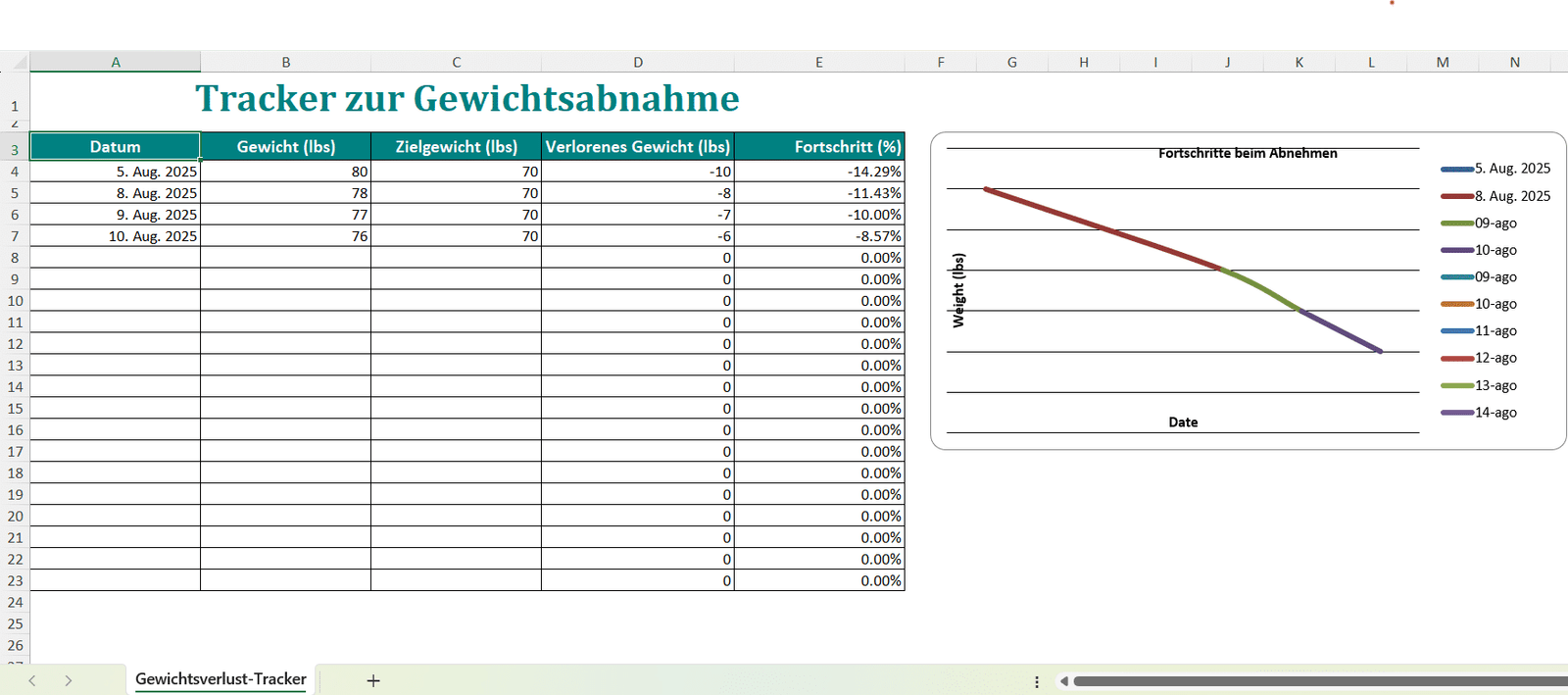Image resolution: width=1568 pixels, height=695 pixels.
Task: Click the chart's Weight (lbs) axis title
Action: pyautogui.click(x=958, y=290)
